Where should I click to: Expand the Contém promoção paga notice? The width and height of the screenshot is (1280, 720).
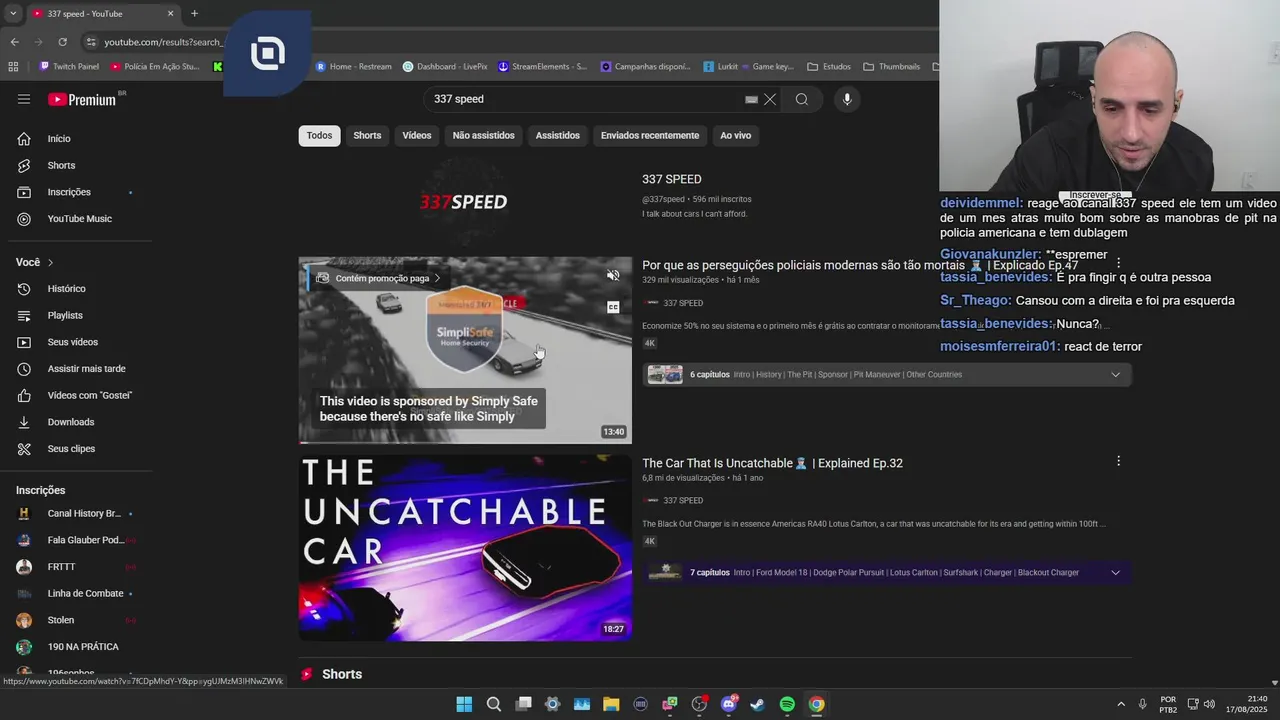[380, 278]
